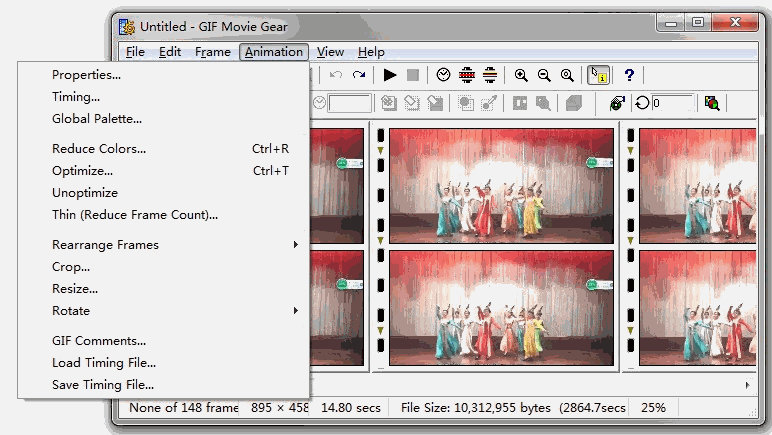Select the top middle dancer frame thumbnail
This screenshot has width=772, height=435.
click(x=501, y=186)
